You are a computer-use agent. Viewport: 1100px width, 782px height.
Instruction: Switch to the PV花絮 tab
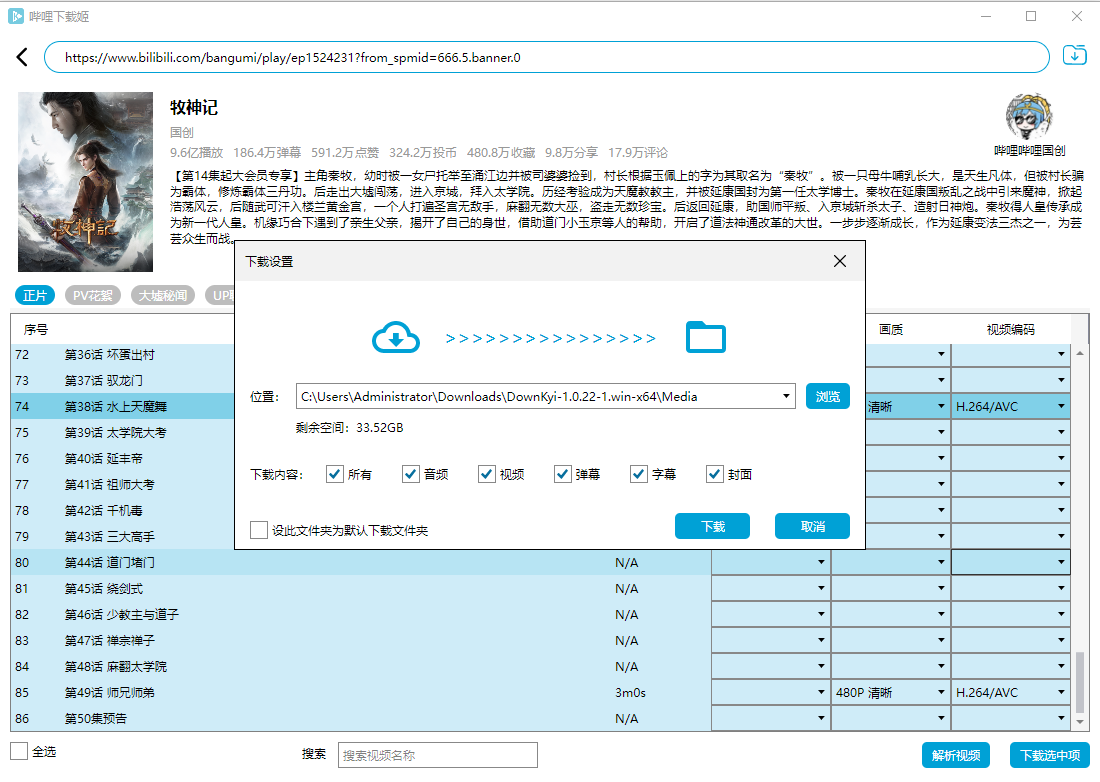coord(93,295)
